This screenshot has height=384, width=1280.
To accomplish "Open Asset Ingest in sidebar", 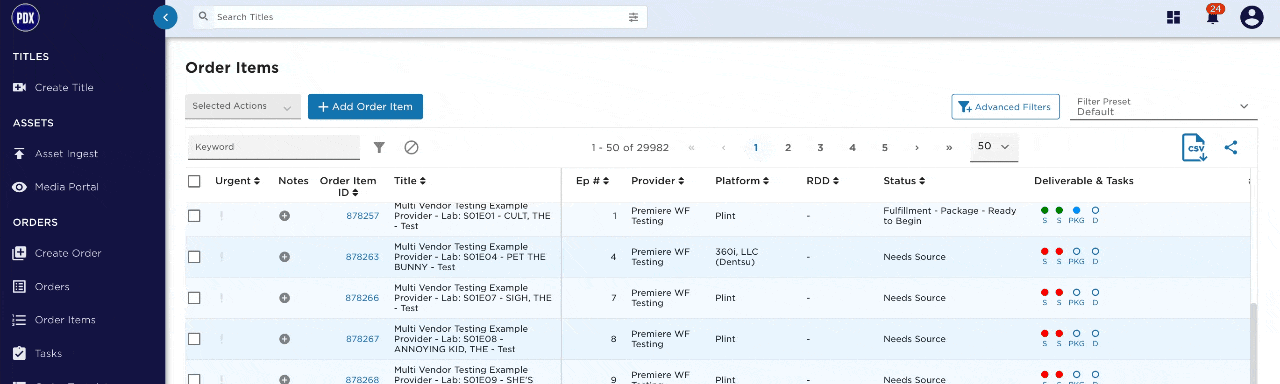I will tap(66, 154).
